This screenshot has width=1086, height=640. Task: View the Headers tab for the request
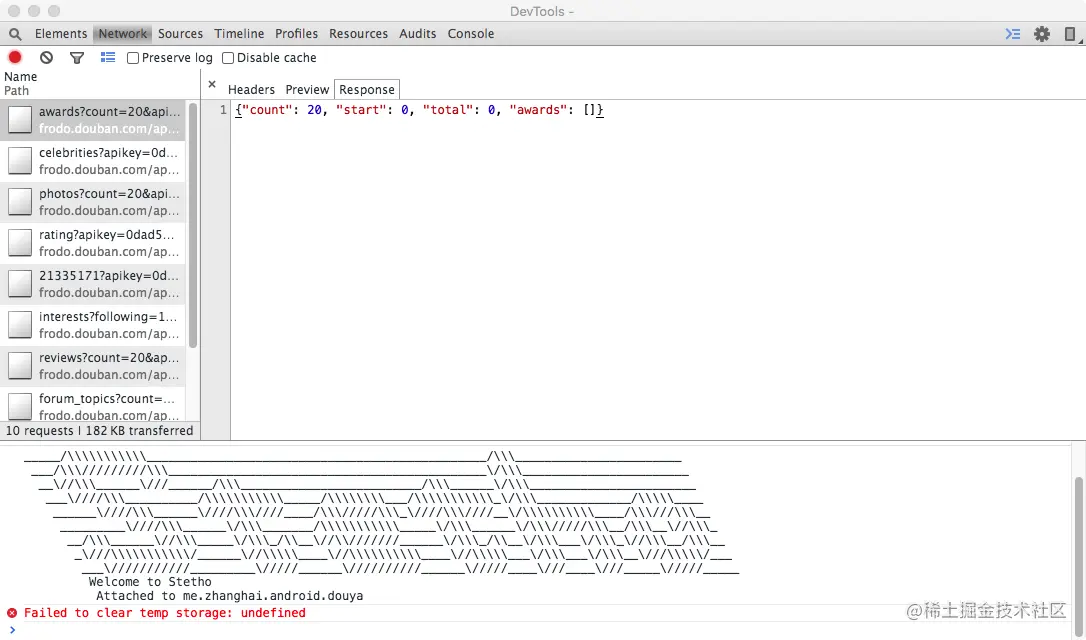coord(251,89)
